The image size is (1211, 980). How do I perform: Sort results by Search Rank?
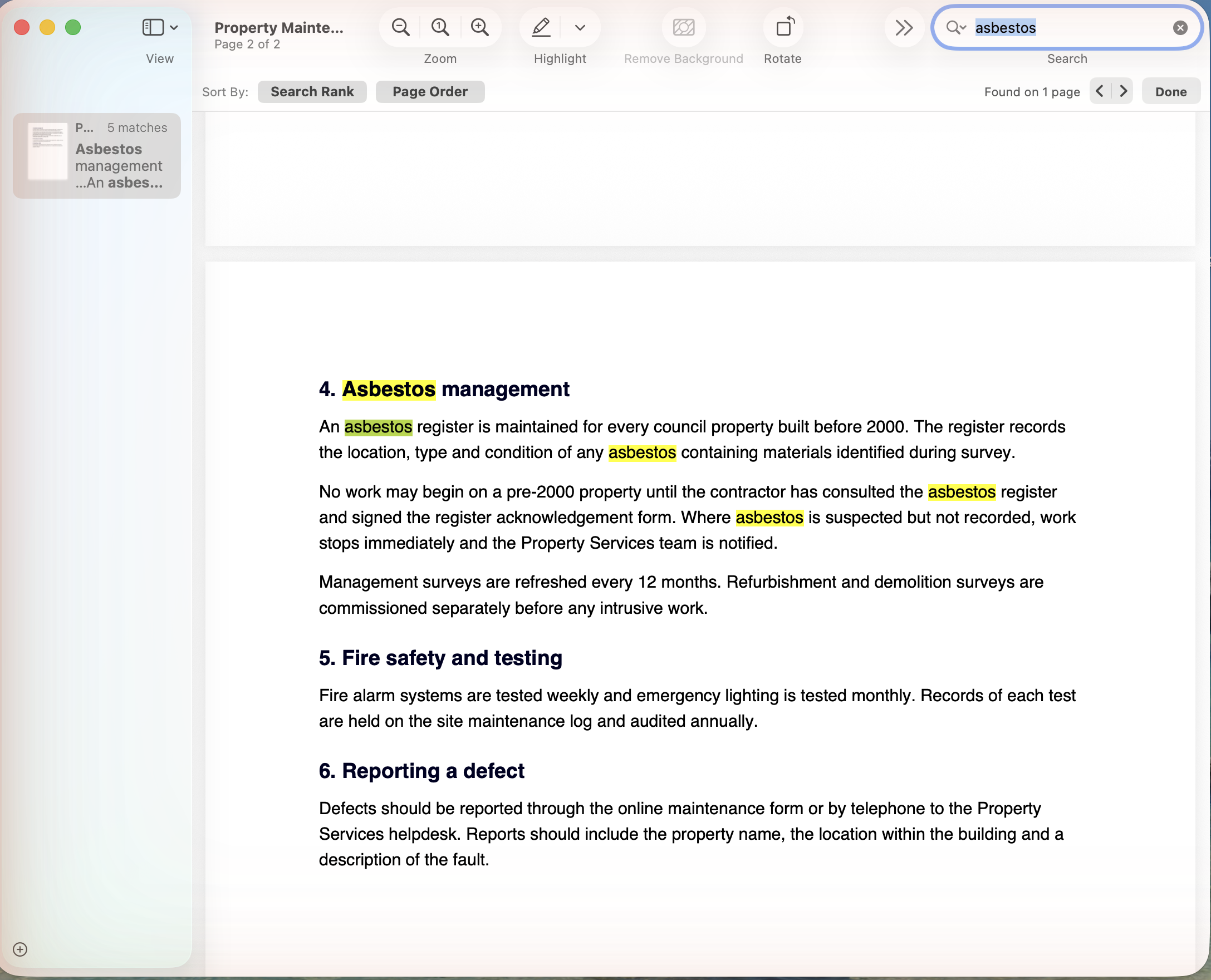pyautogui.click(x=312, y=91)
